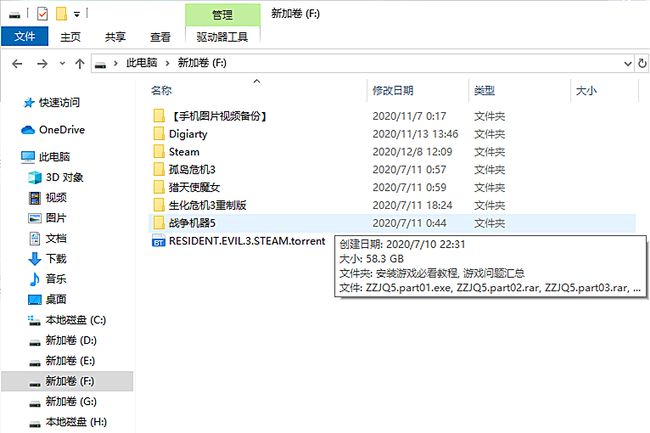Sort by the 名称 column header
The image size is (650, 433).
[x=161, y=90]
